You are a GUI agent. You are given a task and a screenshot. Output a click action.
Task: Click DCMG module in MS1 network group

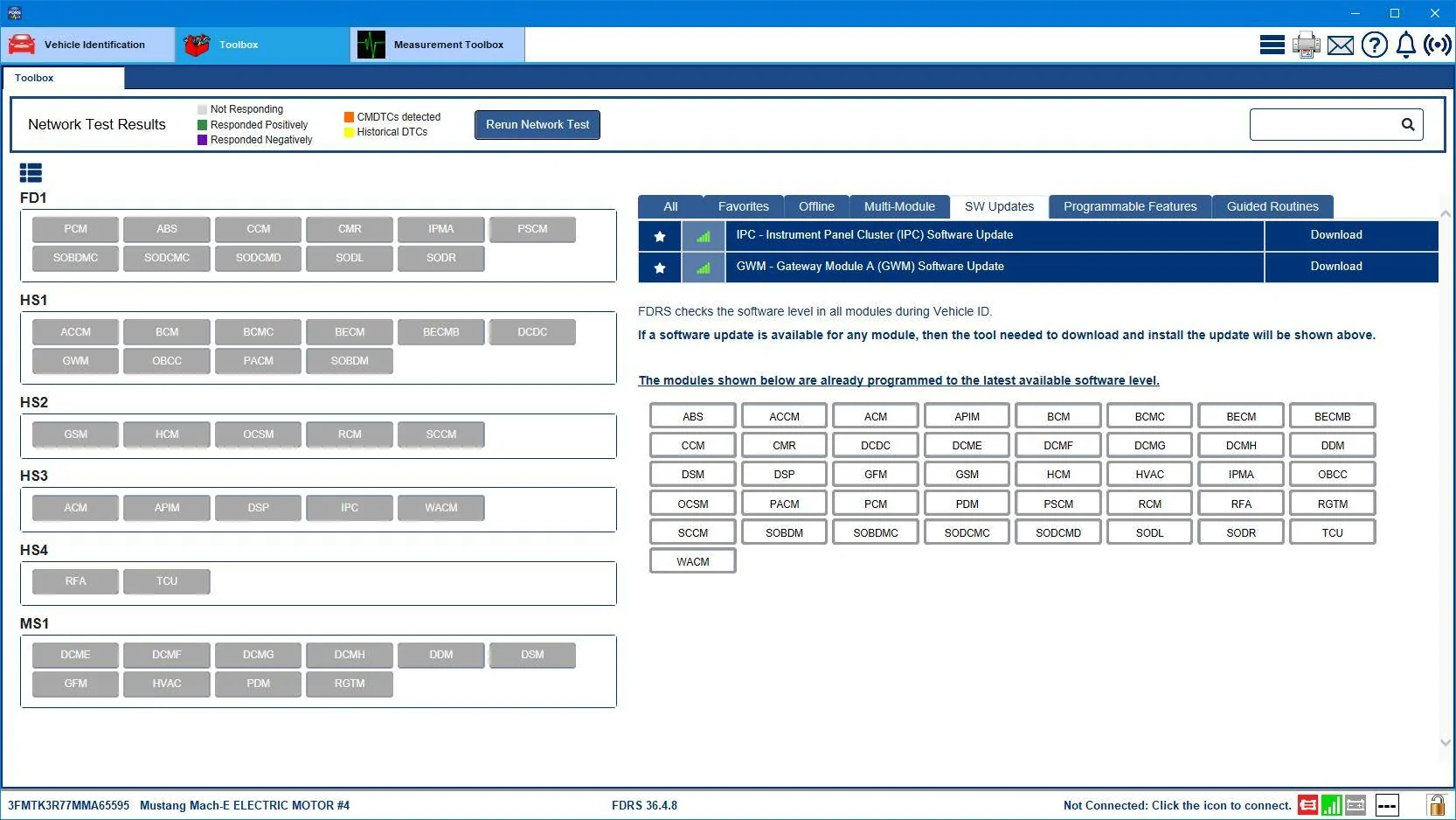click(x=258, y=655)
